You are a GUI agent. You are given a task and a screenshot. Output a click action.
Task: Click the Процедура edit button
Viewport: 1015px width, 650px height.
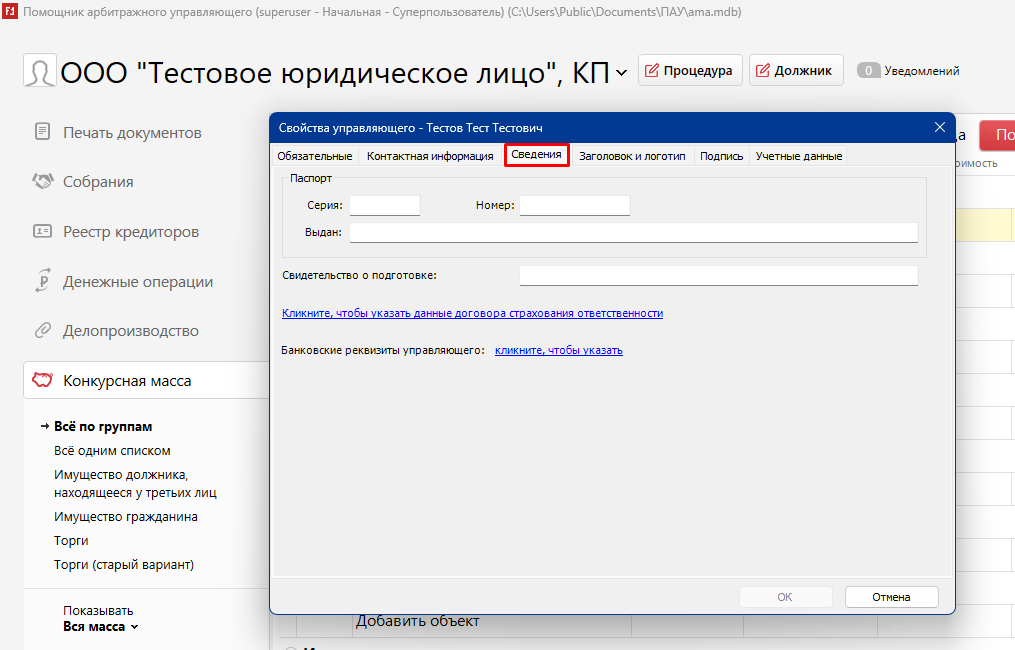pyautogui.click(x=690, y=71)
